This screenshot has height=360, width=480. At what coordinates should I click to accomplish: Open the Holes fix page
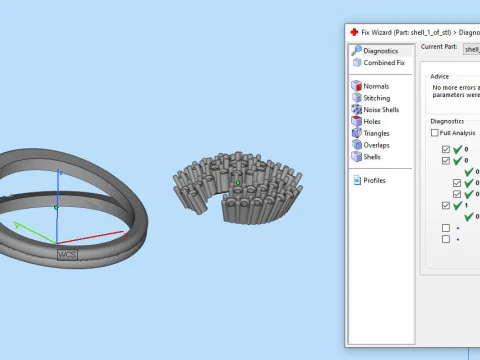point(372,122)
